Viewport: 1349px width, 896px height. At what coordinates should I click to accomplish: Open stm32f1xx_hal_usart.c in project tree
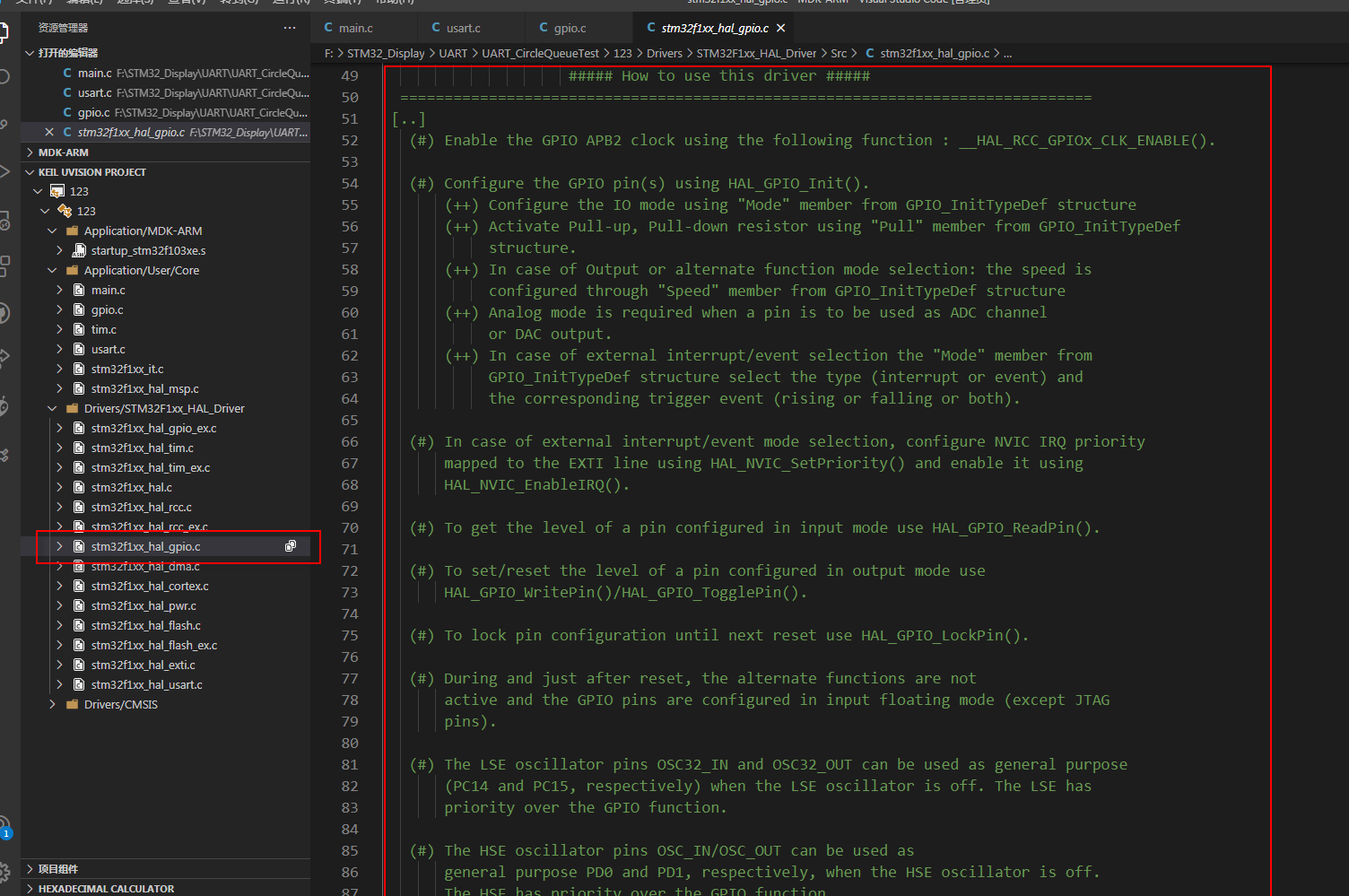coord(146,684)
